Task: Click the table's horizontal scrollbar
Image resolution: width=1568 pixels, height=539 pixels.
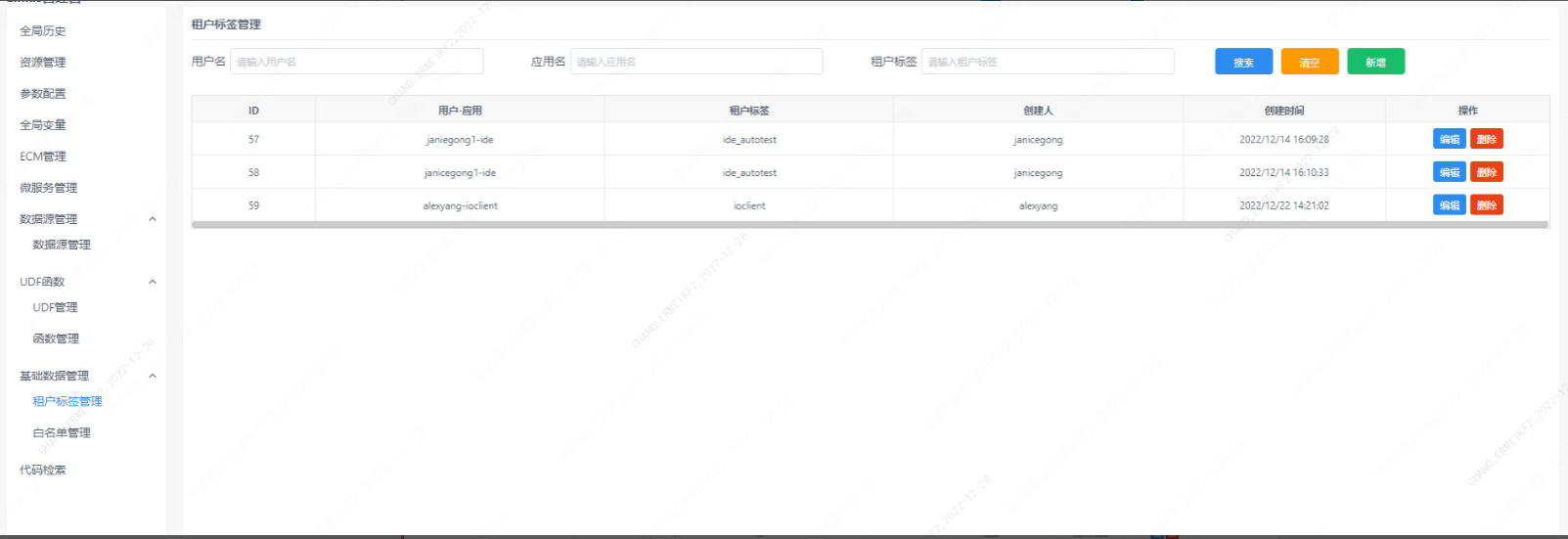Action: coord(869,225)
